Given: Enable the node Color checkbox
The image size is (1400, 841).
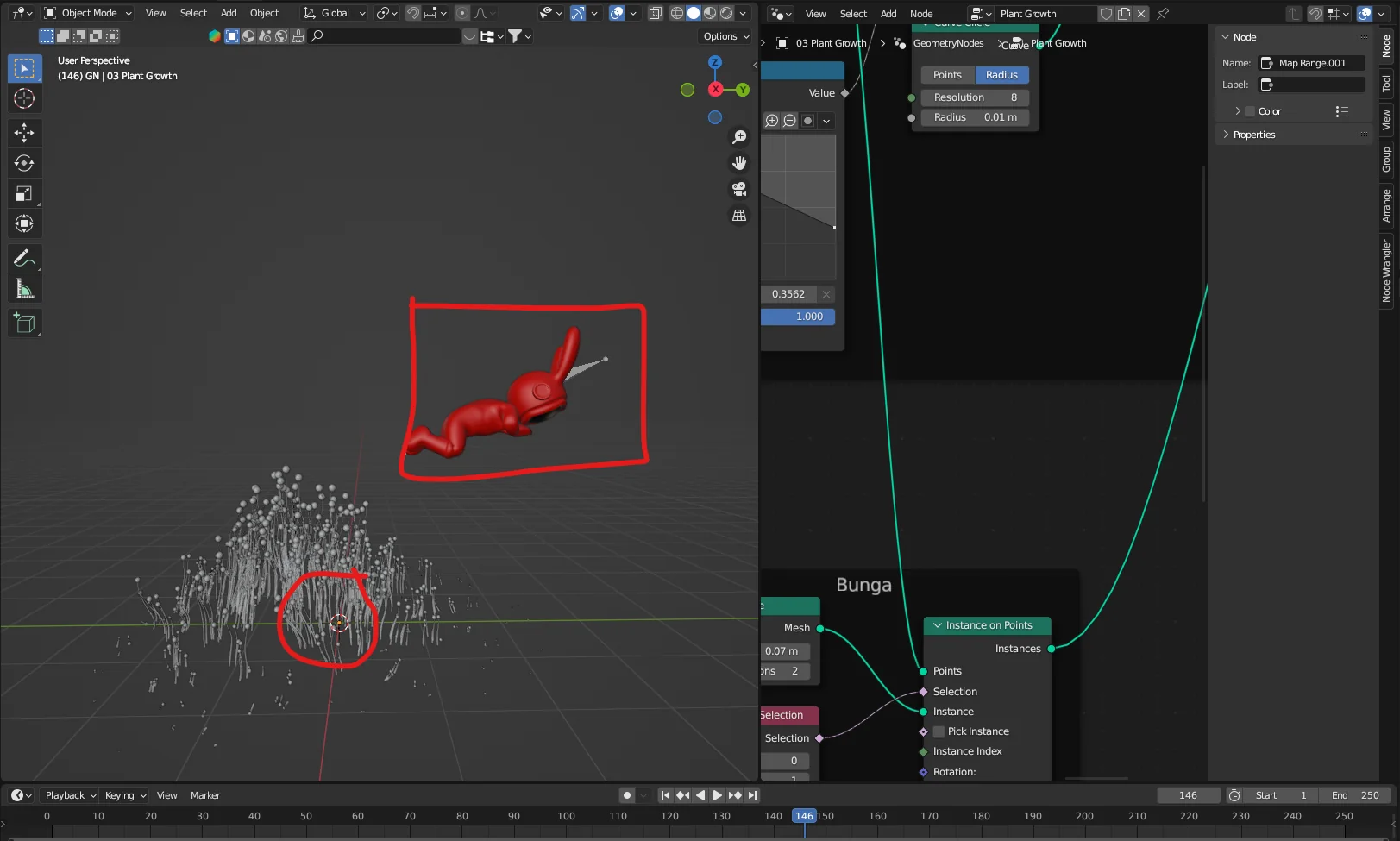Looking at the screenshot, I should [x=1250, y=111].
